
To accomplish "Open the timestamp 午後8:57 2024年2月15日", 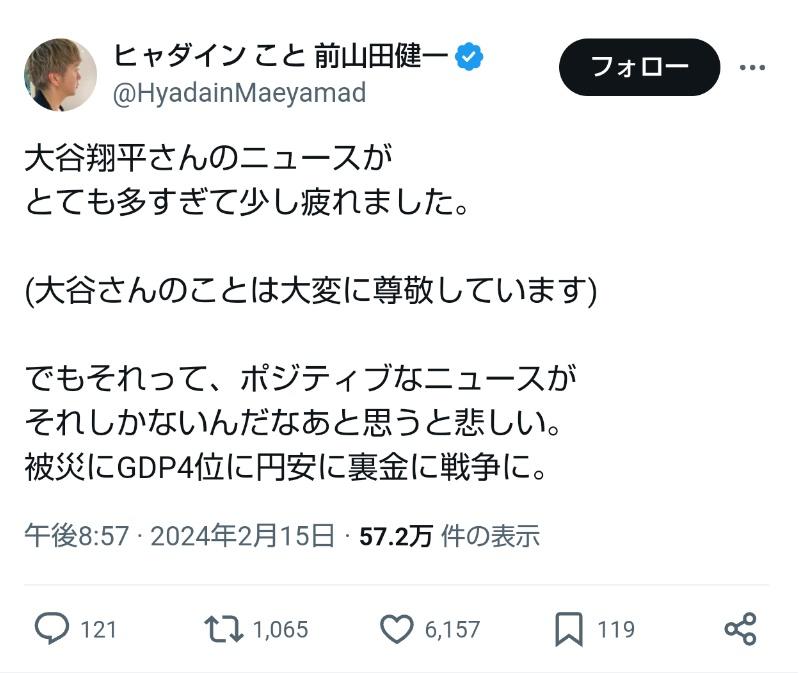I will coord(180,536).
